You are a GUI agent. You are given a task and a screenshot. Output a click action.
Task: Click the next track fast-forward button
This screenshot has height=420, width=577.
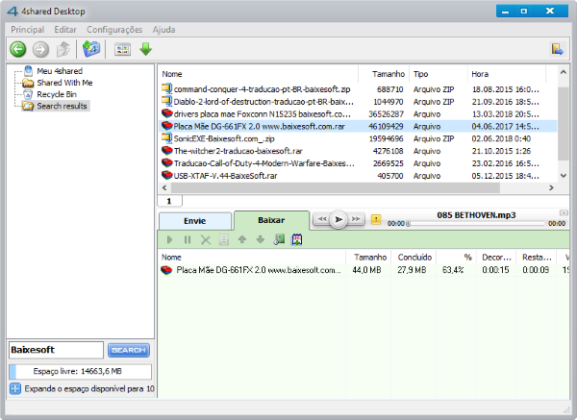pos(355,219)
